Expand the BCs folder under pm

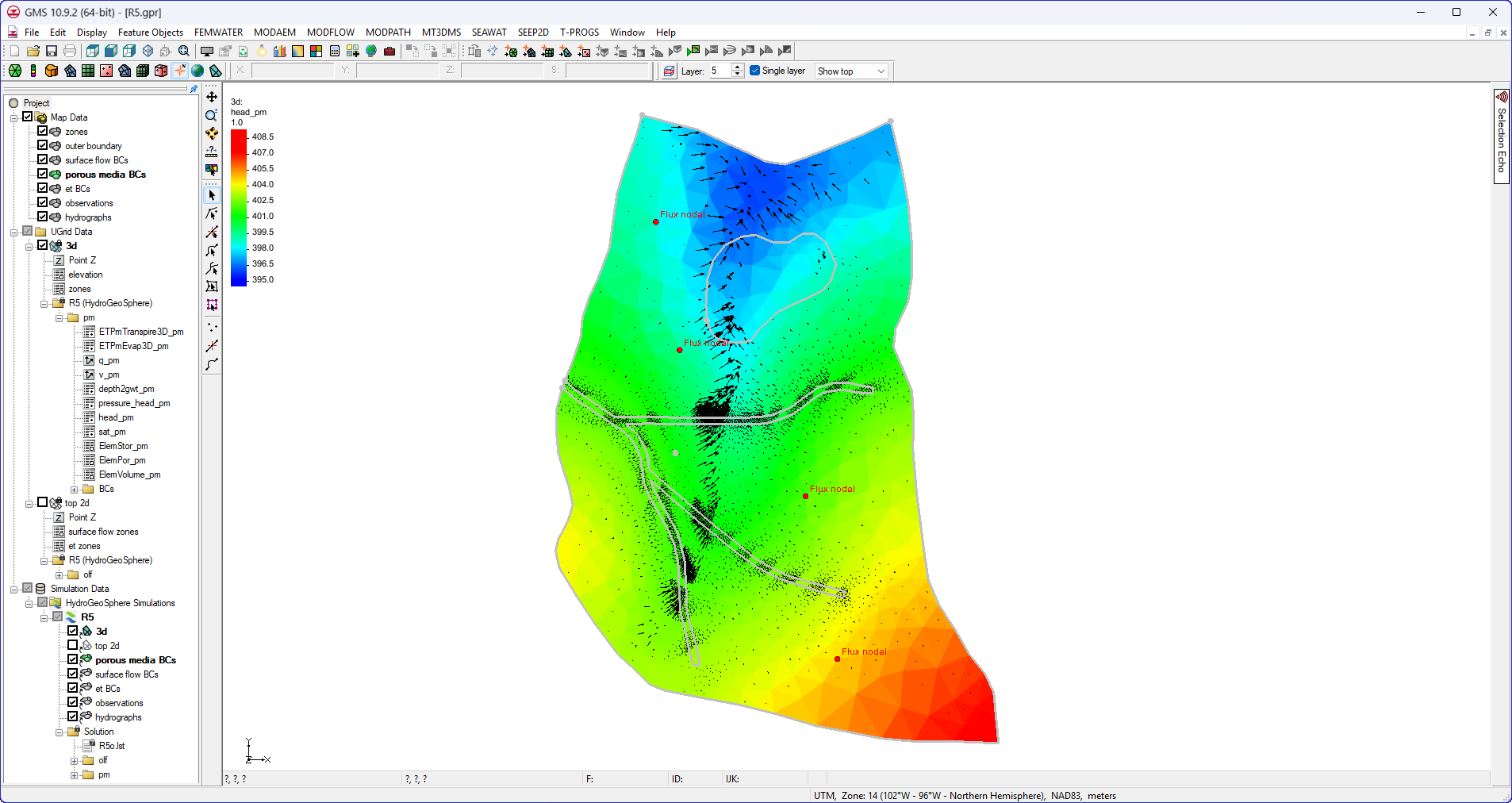pos(74,490)
